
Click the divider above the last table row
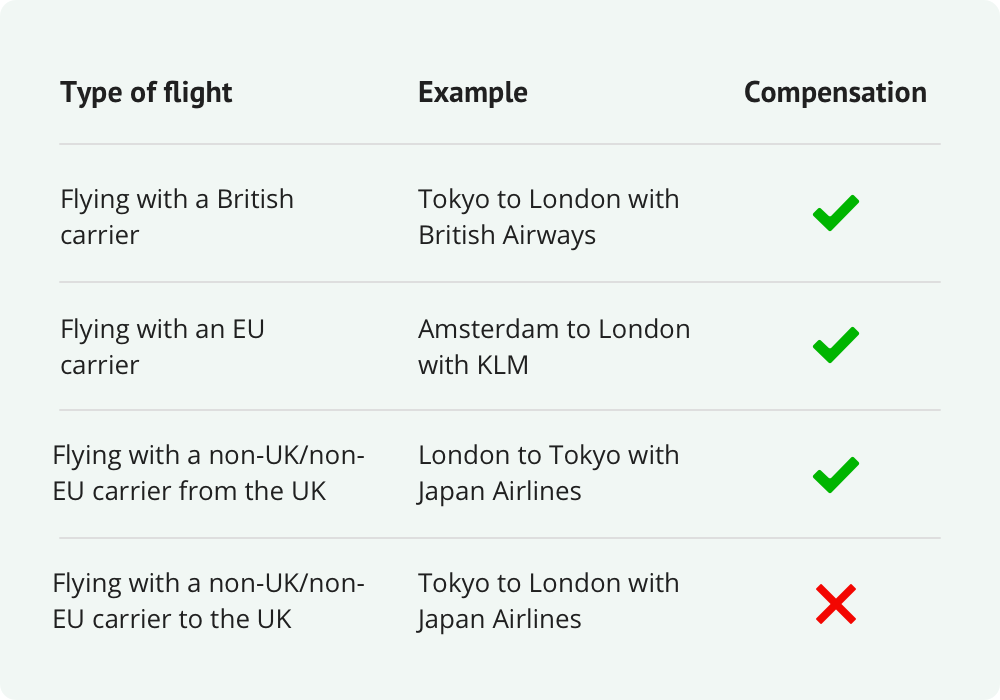tap(500, 538)
